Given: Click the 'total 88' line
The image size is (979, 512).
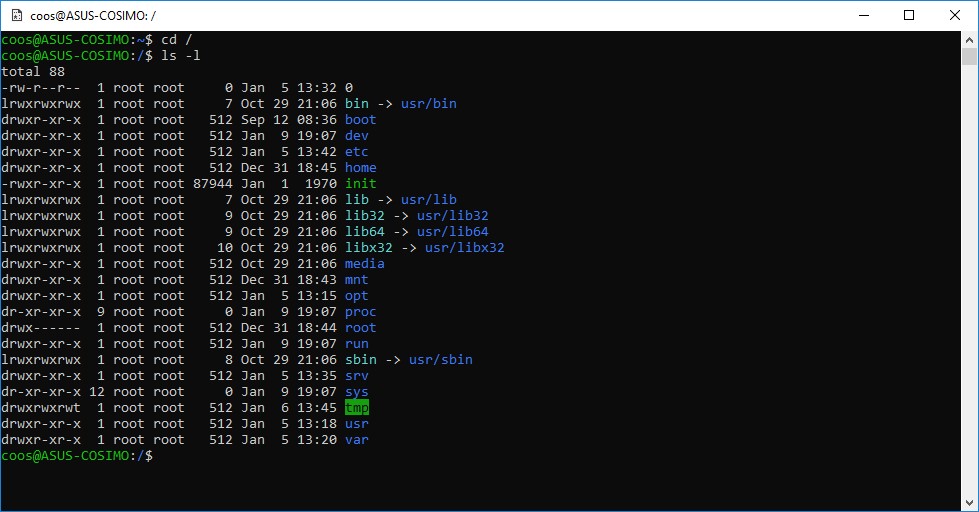Looking at the screenshot, I should pyautogui.click(x=33, y=72).
